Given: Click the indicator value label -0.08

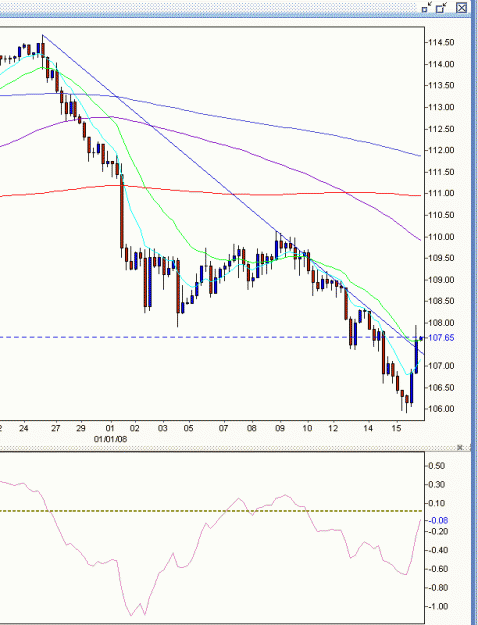Looking at the screenshot, I should 438,520.
